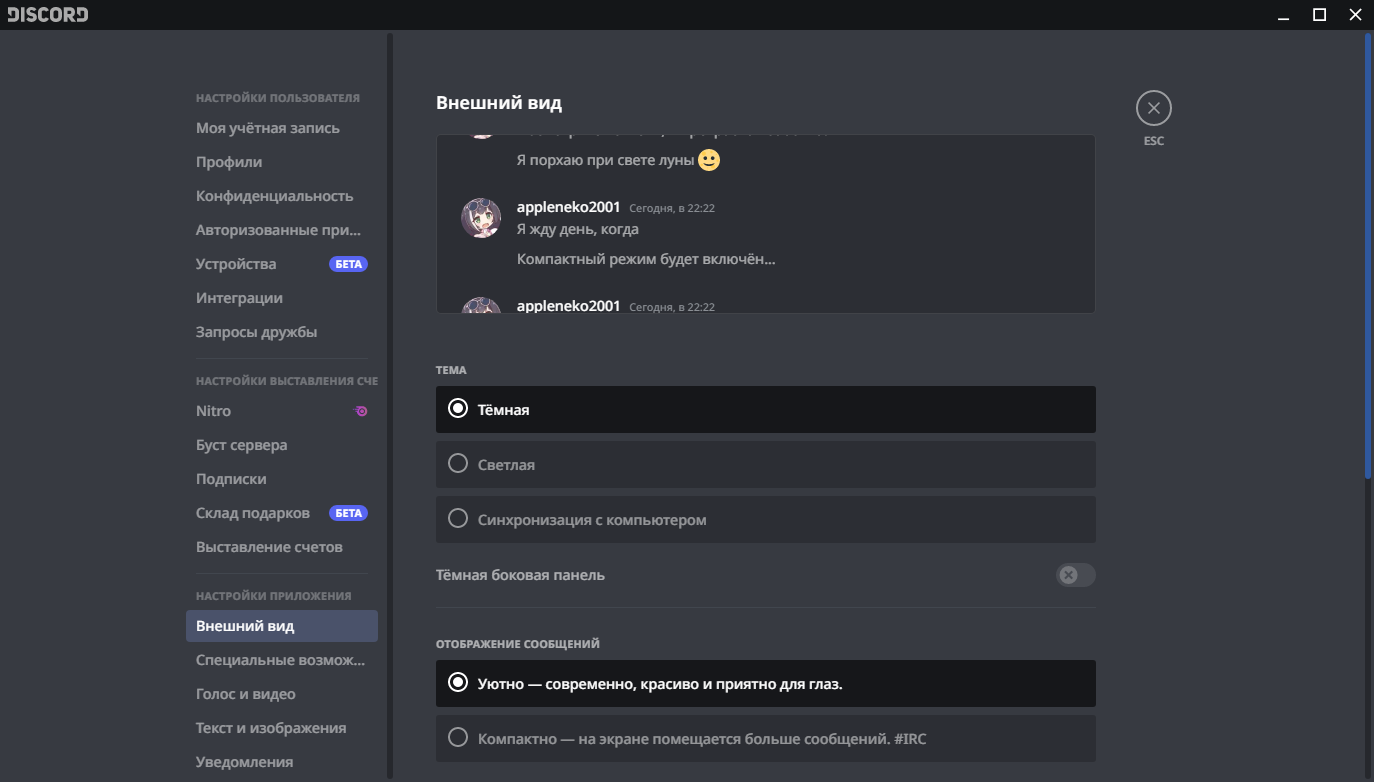Click the БЕТА badge next to Склад подарков
The width and height of the screenshot is (1374, 782).
coord(349,513)
